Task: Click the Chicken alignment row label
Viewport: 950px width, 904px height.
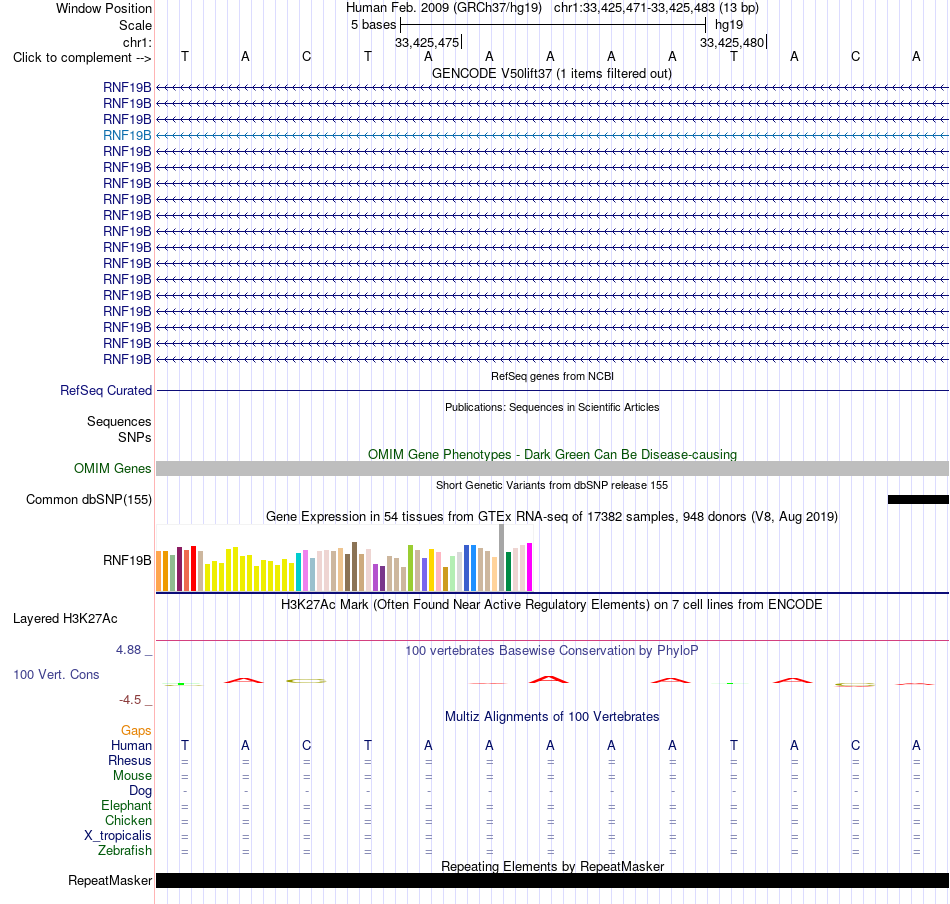Action: tap(128, 820)
